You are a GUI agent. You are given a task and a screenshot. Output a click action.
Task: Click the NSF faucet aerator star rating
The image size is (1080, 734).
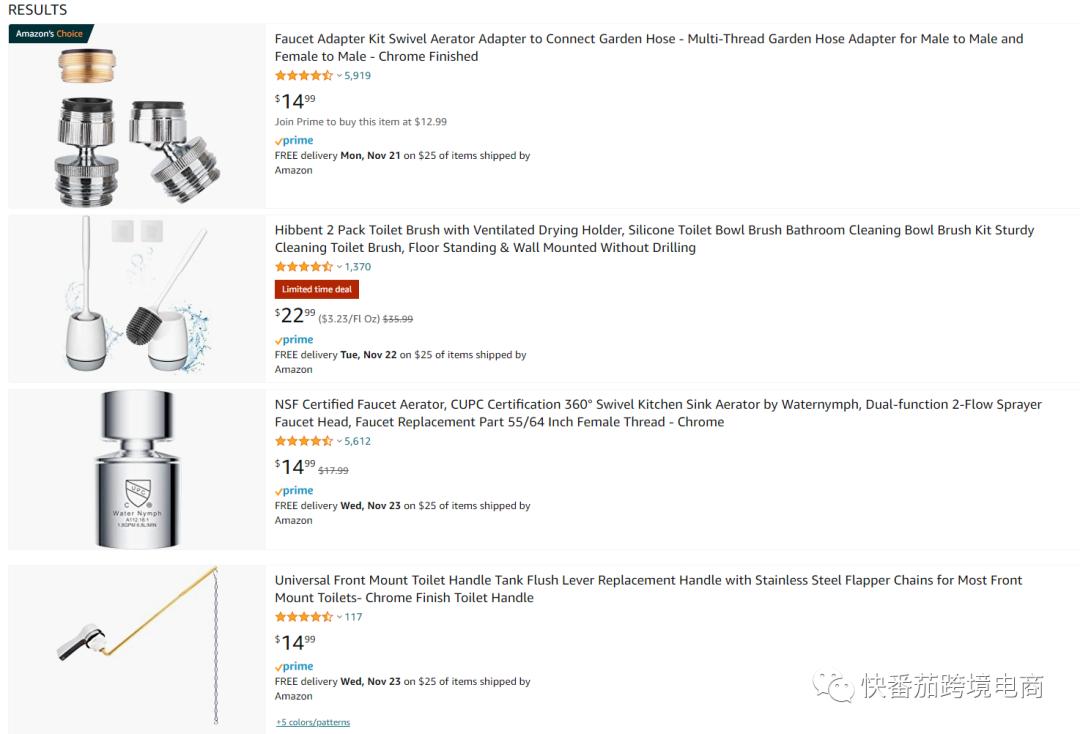click(x=304, y=441)
